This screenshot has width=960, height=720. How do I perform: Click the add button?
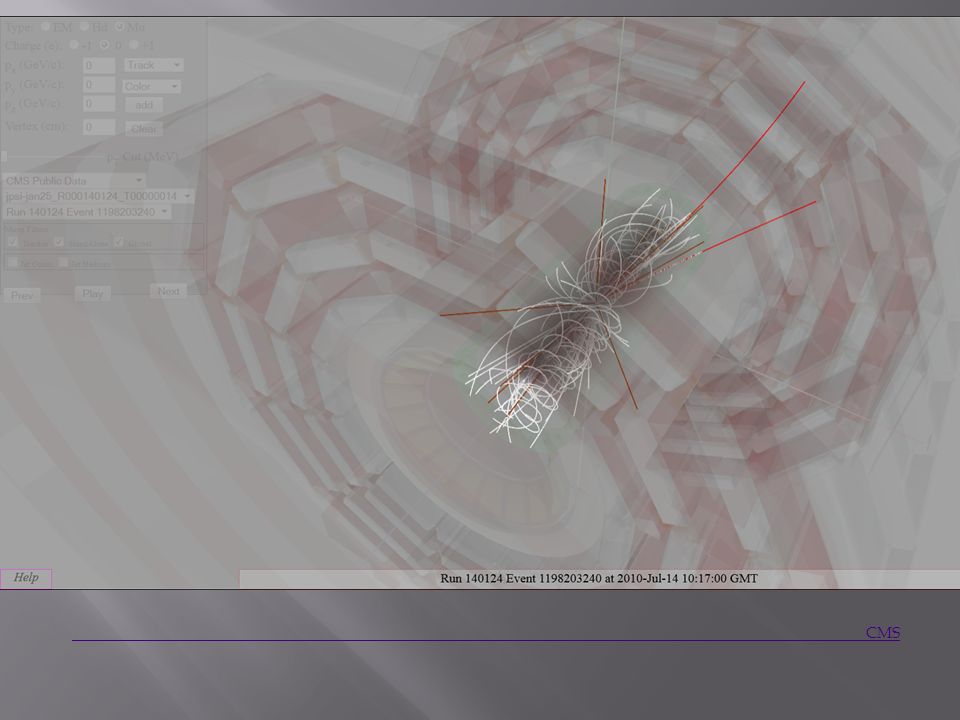coord(144,105)
